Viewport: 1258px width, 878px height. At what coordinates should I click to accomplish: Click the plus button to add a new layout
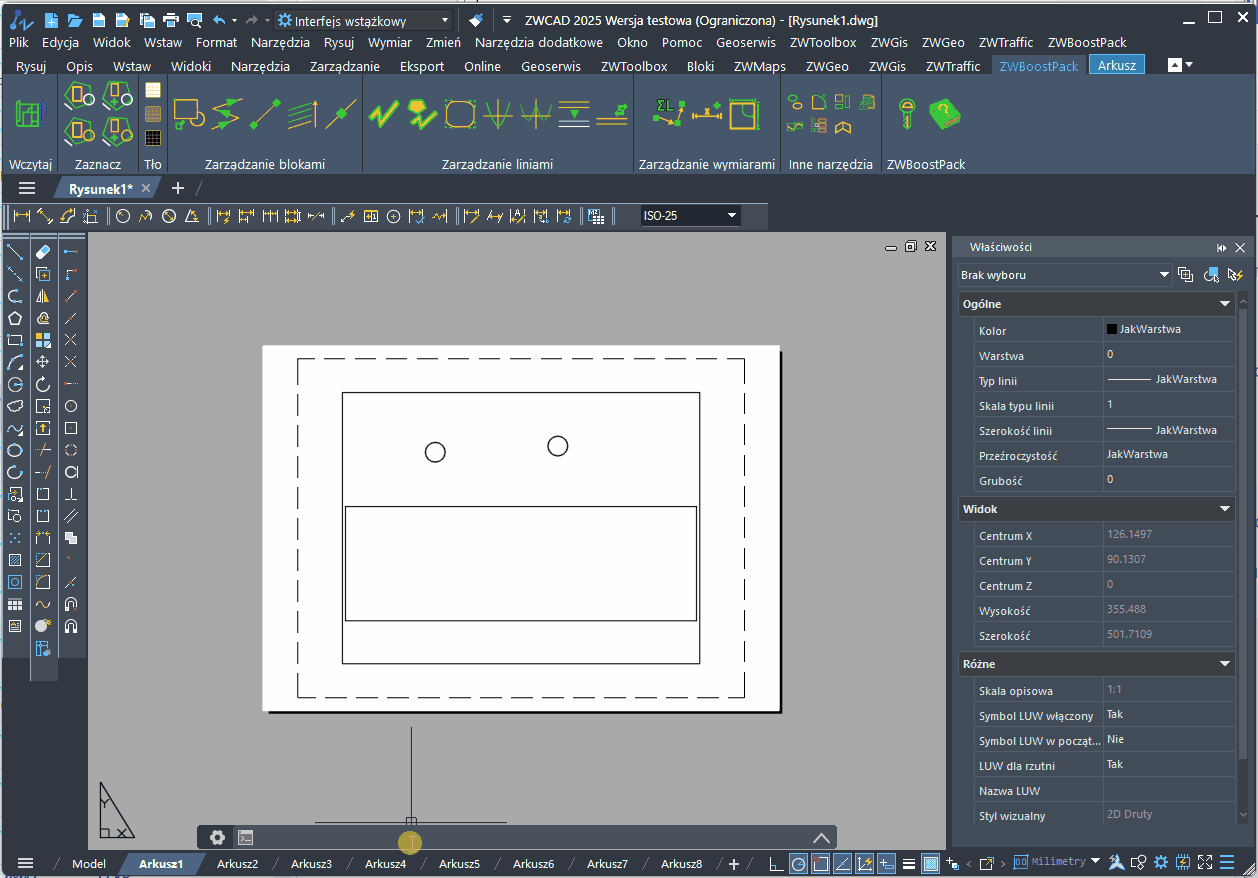[x=733, y=865]
